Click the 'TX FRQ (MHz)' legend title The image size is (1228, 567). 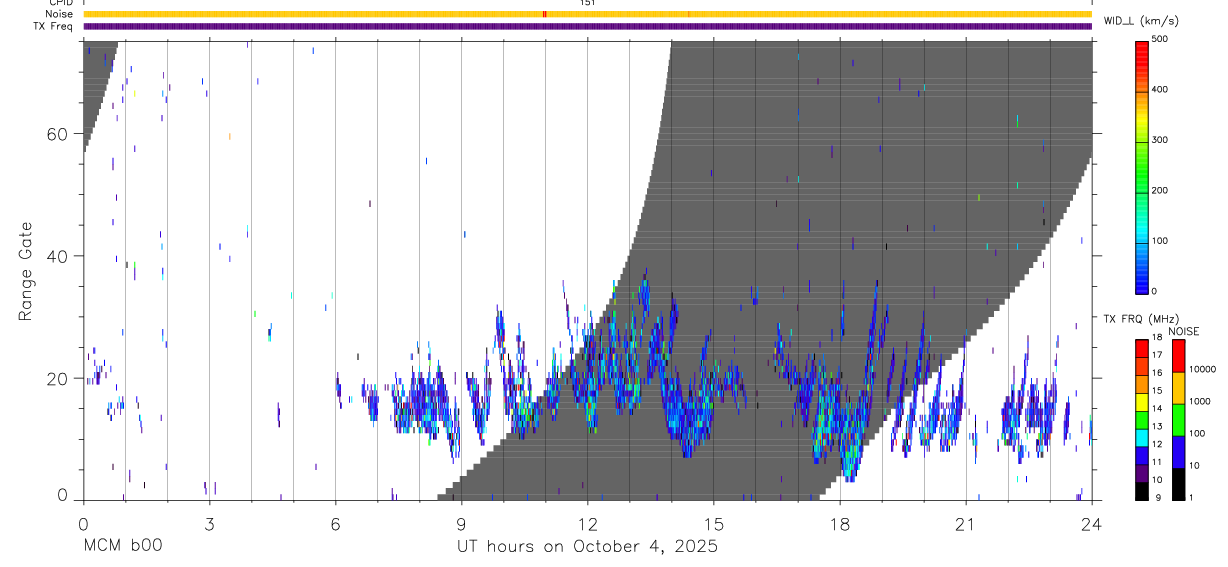click(x=1141, y=319)
